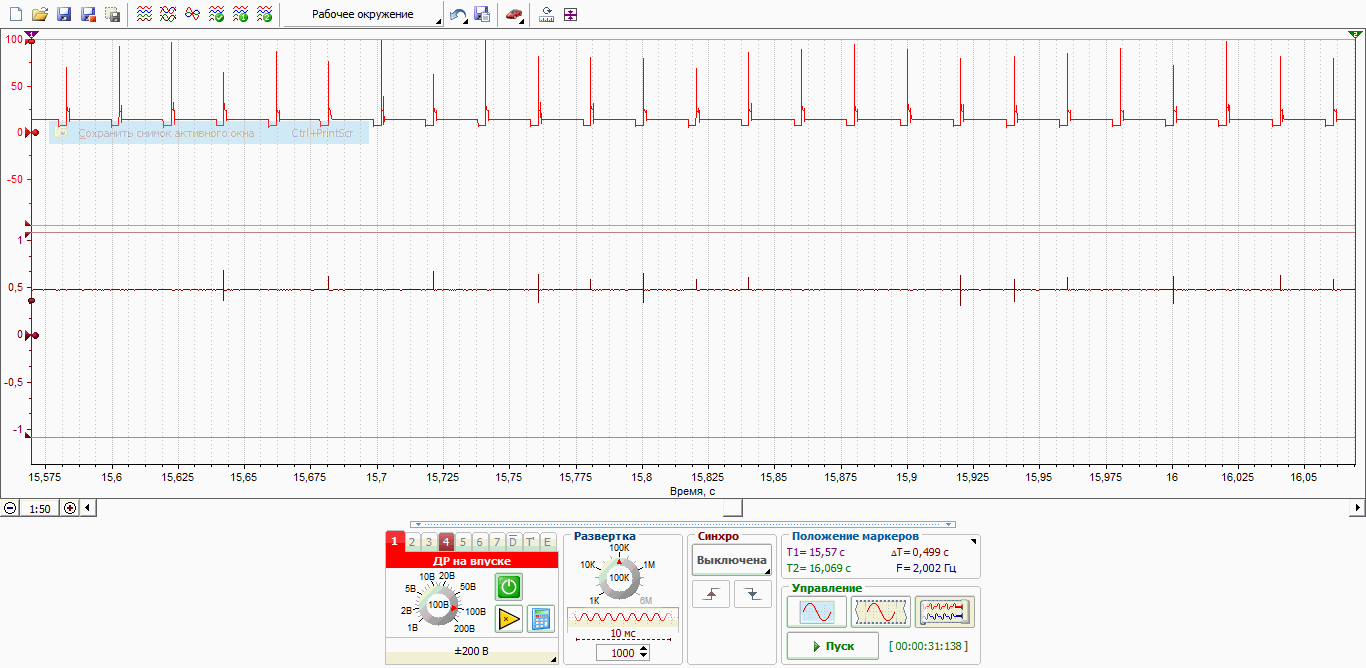
Task: Click the blue floppy save icon
Action: pyautogui.click(x=63, y=15)
